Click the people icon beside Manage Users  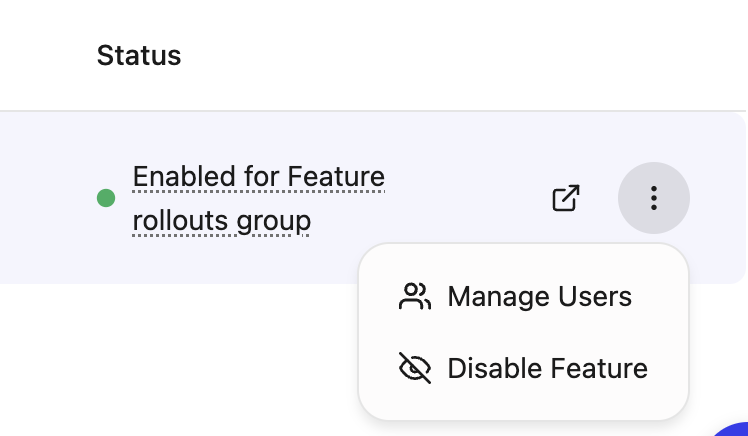pyautogui.click(x=414, y=297)
